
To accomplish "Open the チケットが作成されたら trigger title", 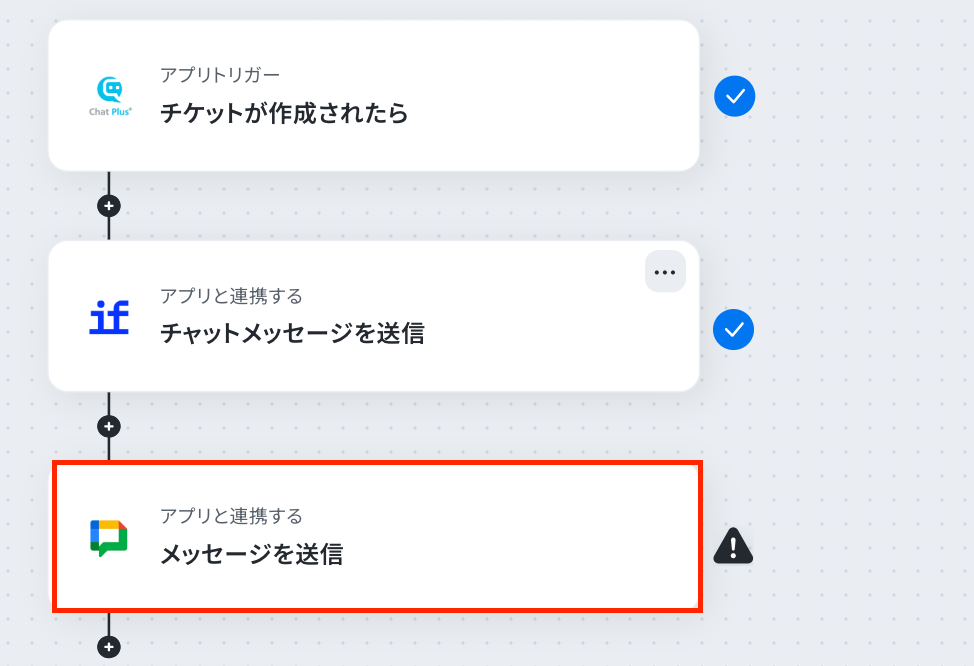I will 284,114.
